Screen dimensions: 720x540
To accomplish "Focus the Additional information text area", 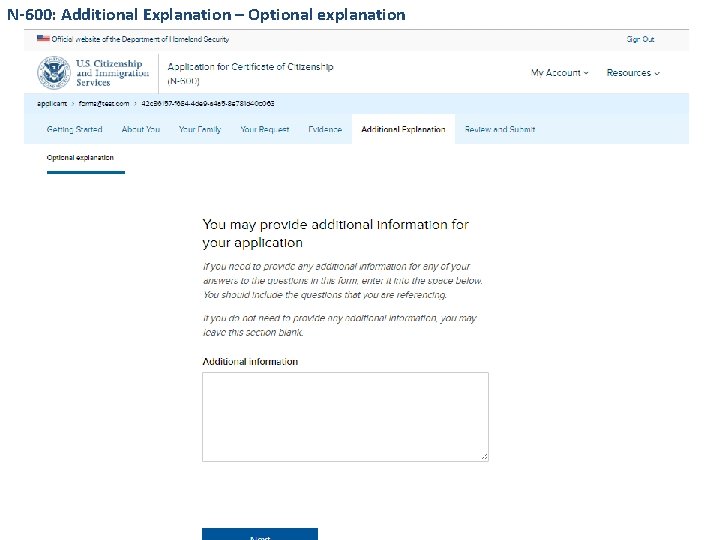I will click(x=345, y=417).
